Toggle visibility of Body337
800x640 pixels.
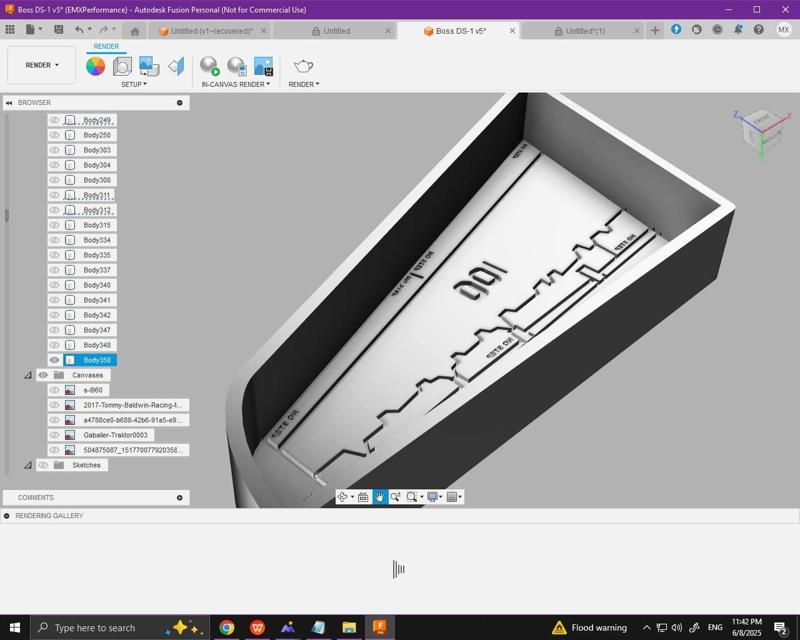tap(54, 270)
